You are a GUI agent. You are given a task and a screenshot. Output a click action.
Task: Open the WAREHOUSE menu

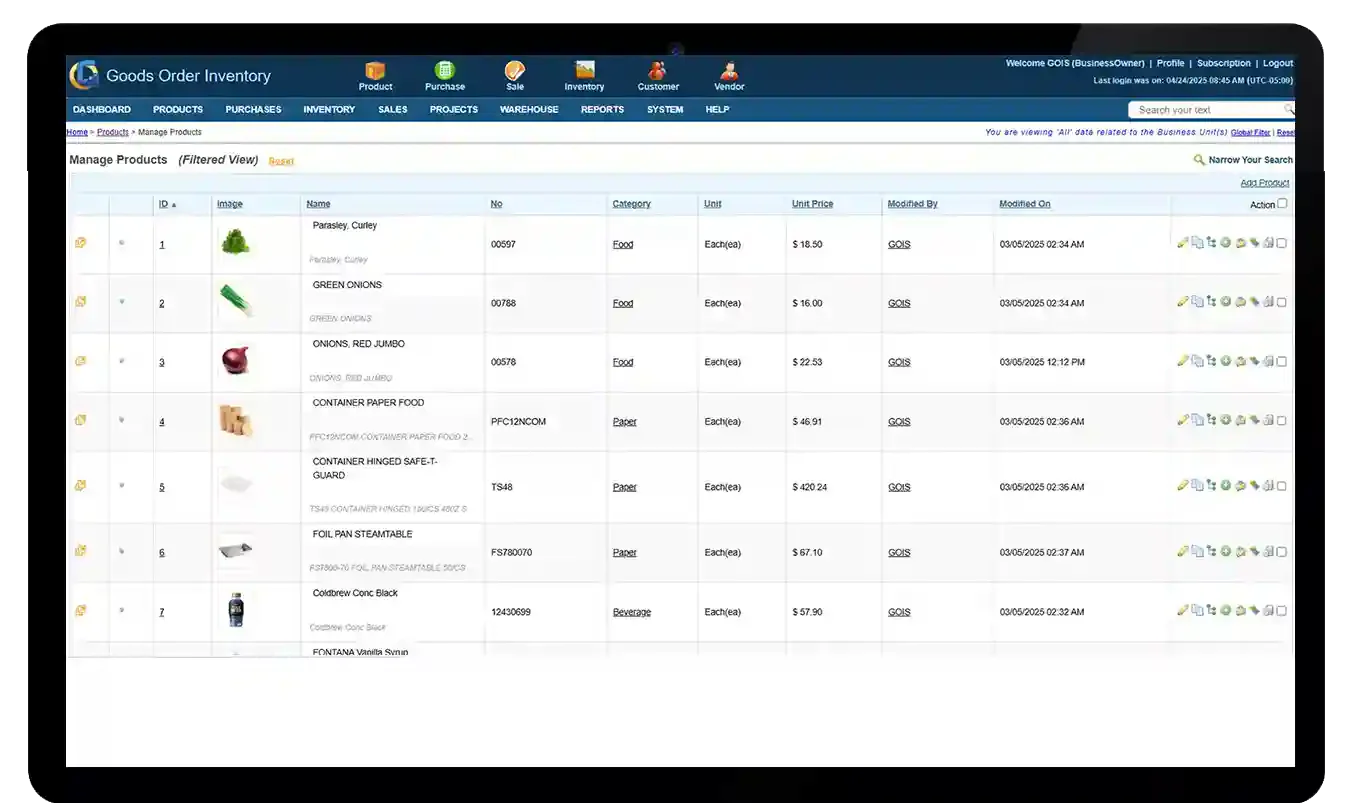tap(529, 110)
